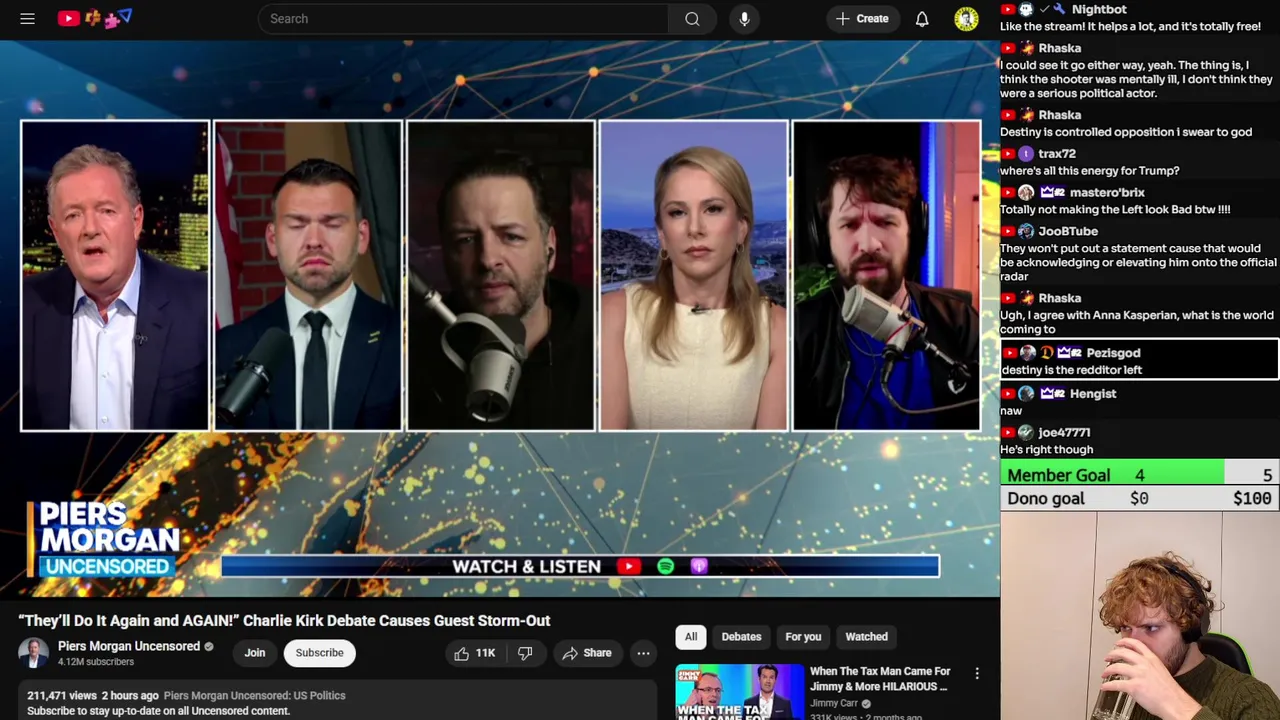Open the notifications bell
1280x720 pixels.
(922, 18)
